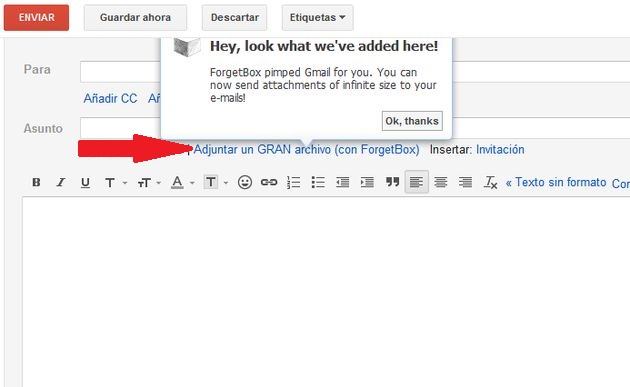This screenshot has height=387, width=630.
Task: Align text to the left
Action: pos(417,182)
